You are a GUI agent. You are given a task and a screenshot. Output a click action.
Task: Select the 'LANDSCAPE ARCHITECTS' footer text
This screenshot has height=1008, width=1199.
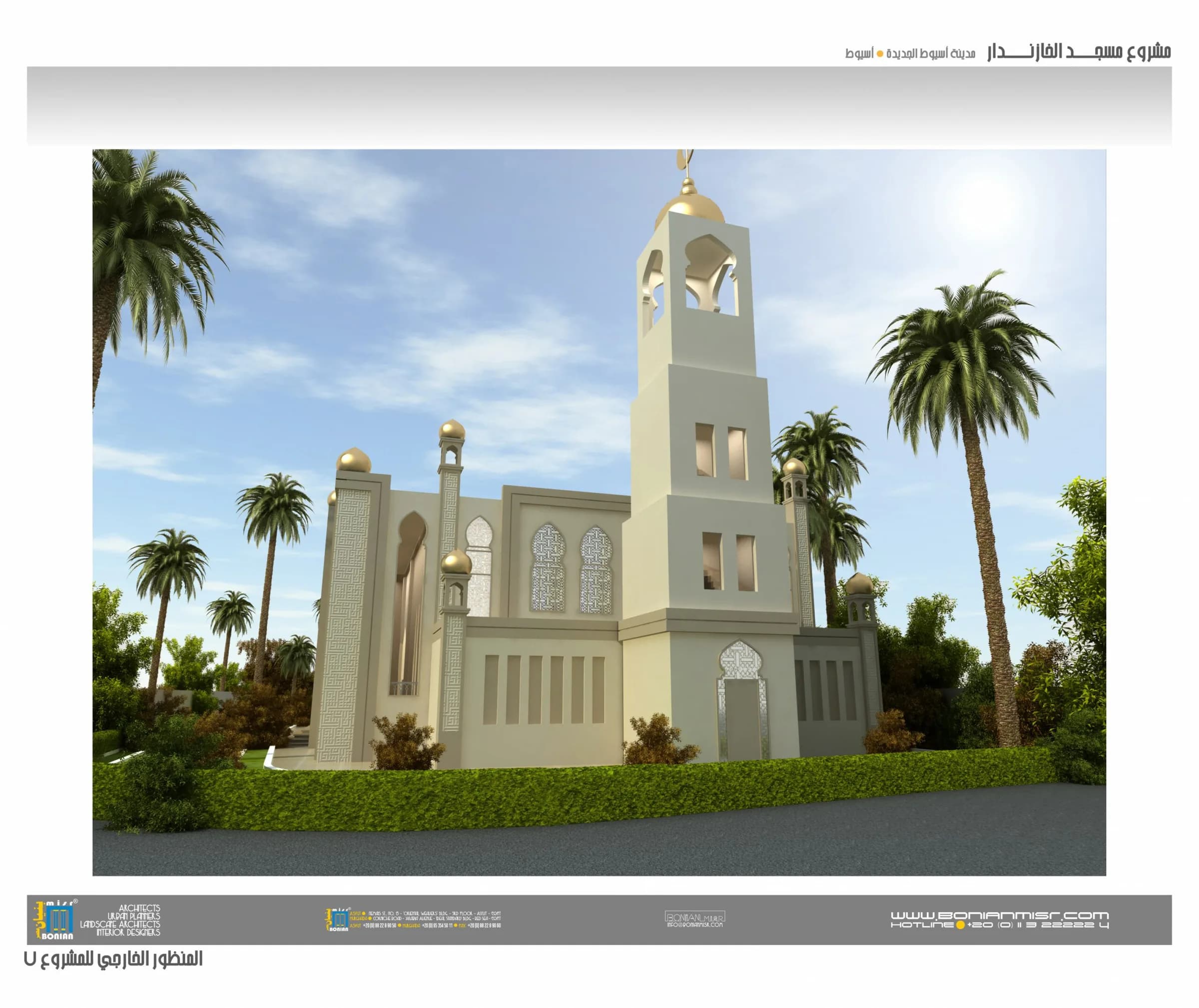pyautogui.click(x=120, y=924)
